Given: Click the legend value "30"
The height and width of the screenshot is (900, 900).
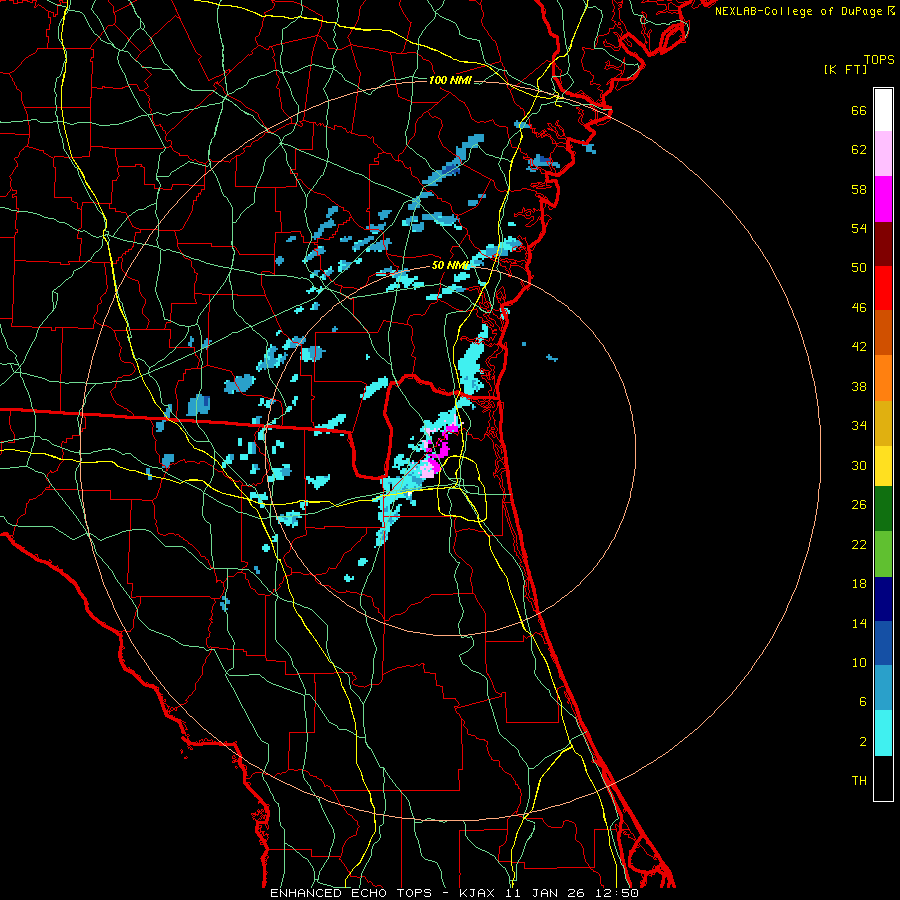Looking at the screenshot, I should [859, 465].
